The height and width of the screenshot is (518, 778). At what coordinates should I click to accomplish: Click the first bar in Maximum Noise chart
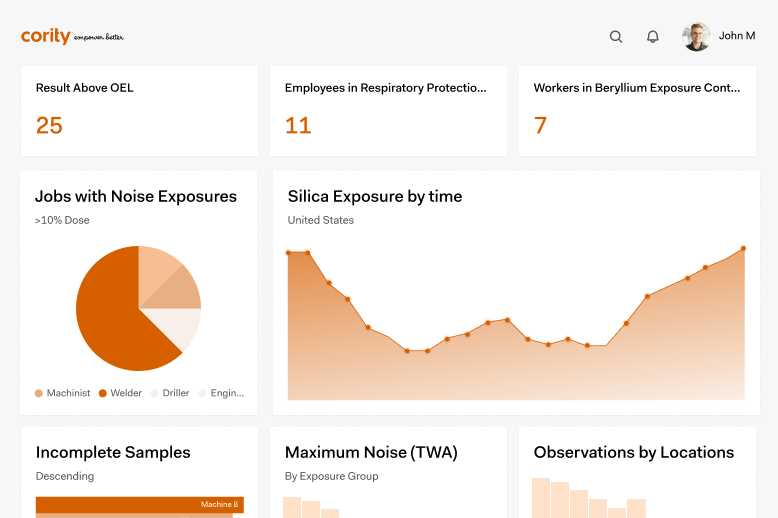(292, 507)
